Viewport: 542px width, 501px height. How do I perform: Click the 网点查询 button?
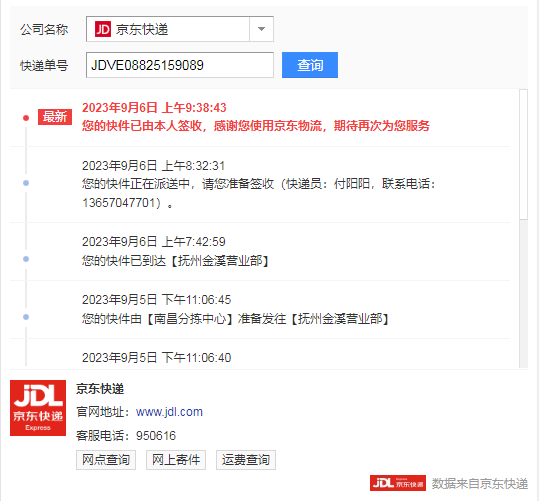coord(106,460)
